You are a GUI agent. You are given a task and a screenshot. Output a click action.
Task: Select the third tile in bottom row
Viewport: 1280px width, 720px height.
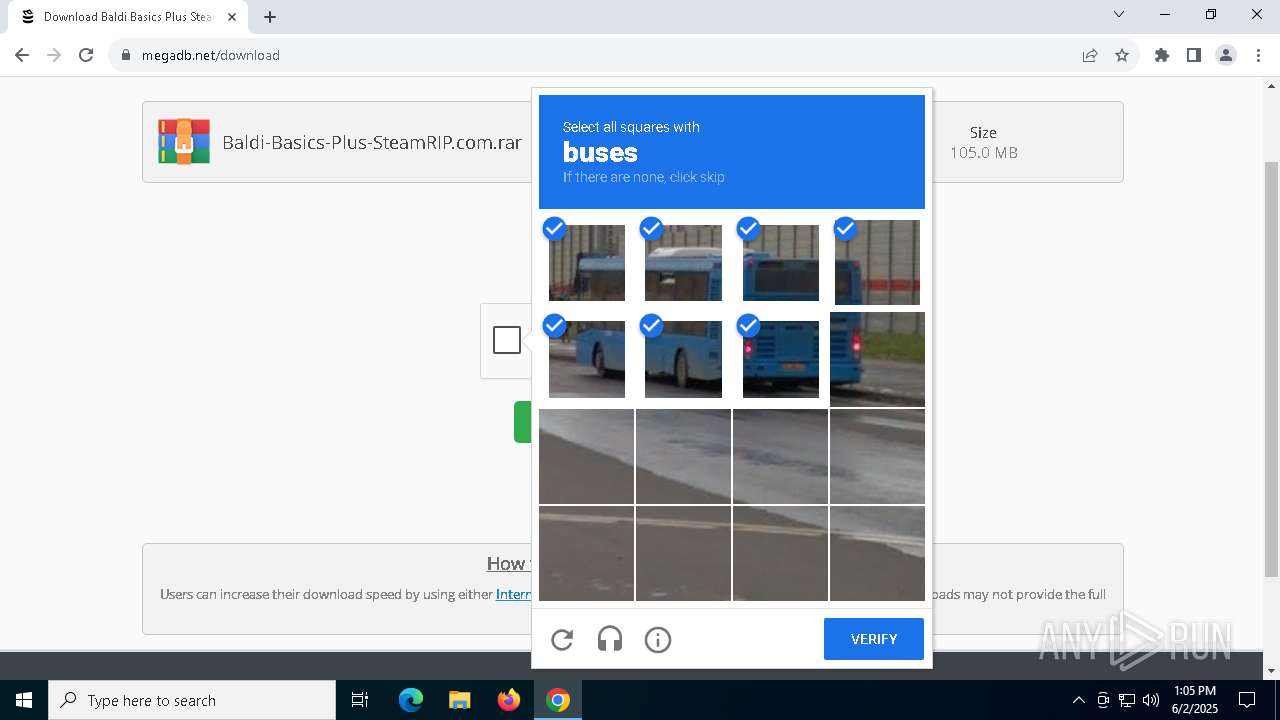(780, 553)
